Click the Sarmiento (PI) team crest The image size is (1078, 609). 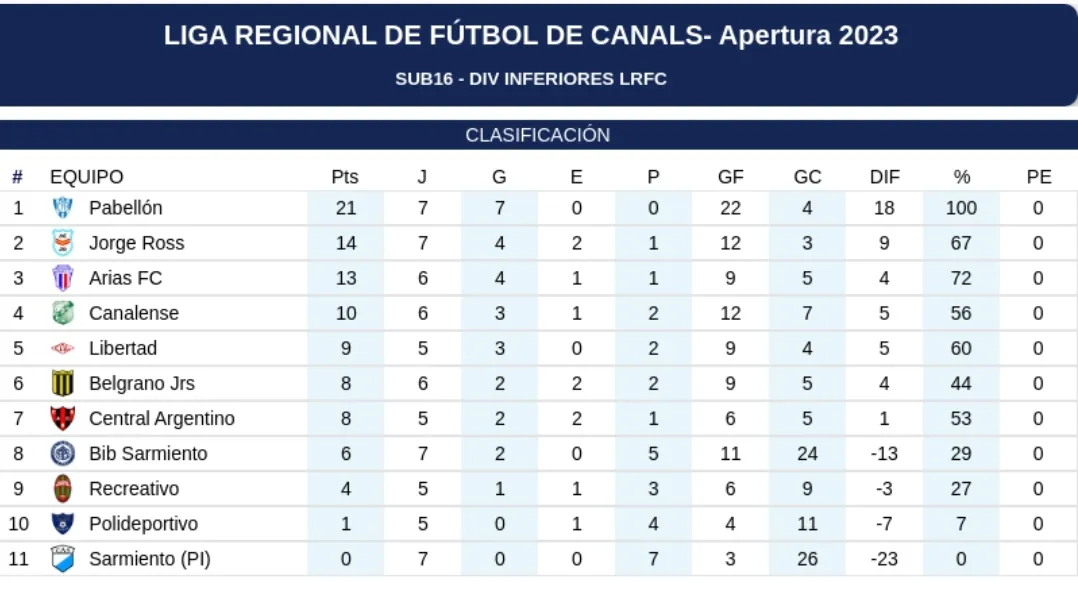click(x=63, y=559)
